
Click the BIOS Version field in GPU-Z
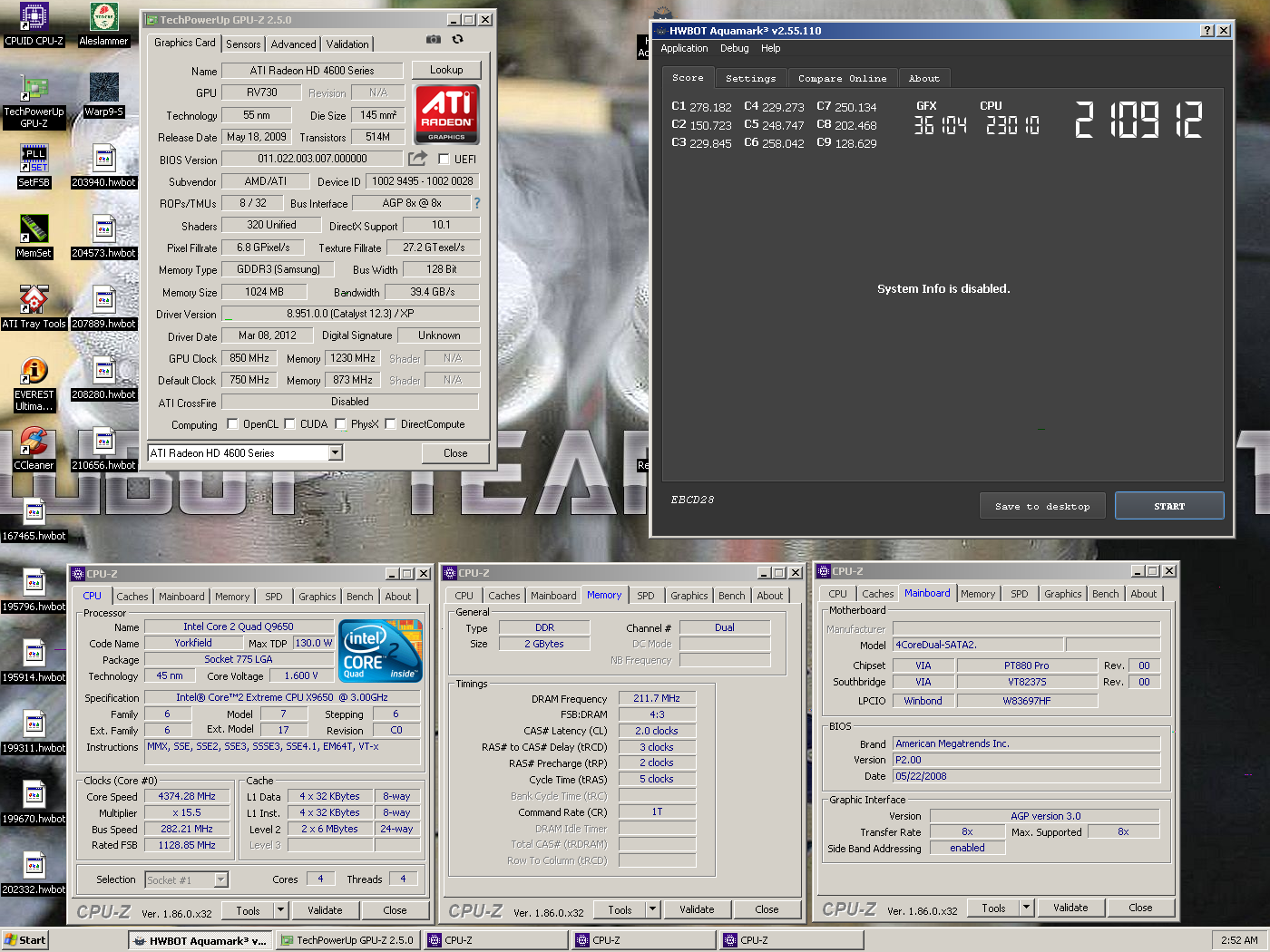(x=312, y=159)
